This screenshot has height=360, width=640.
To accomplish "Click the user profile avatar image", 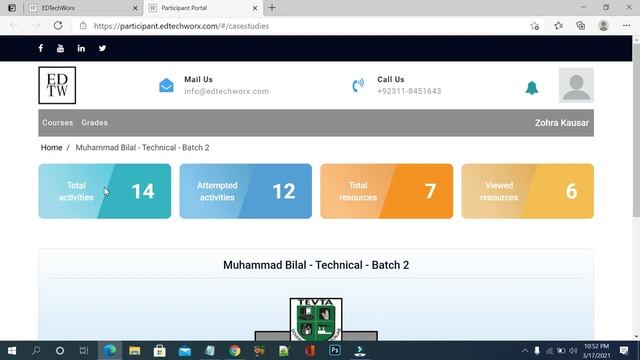I will [576, 85].
